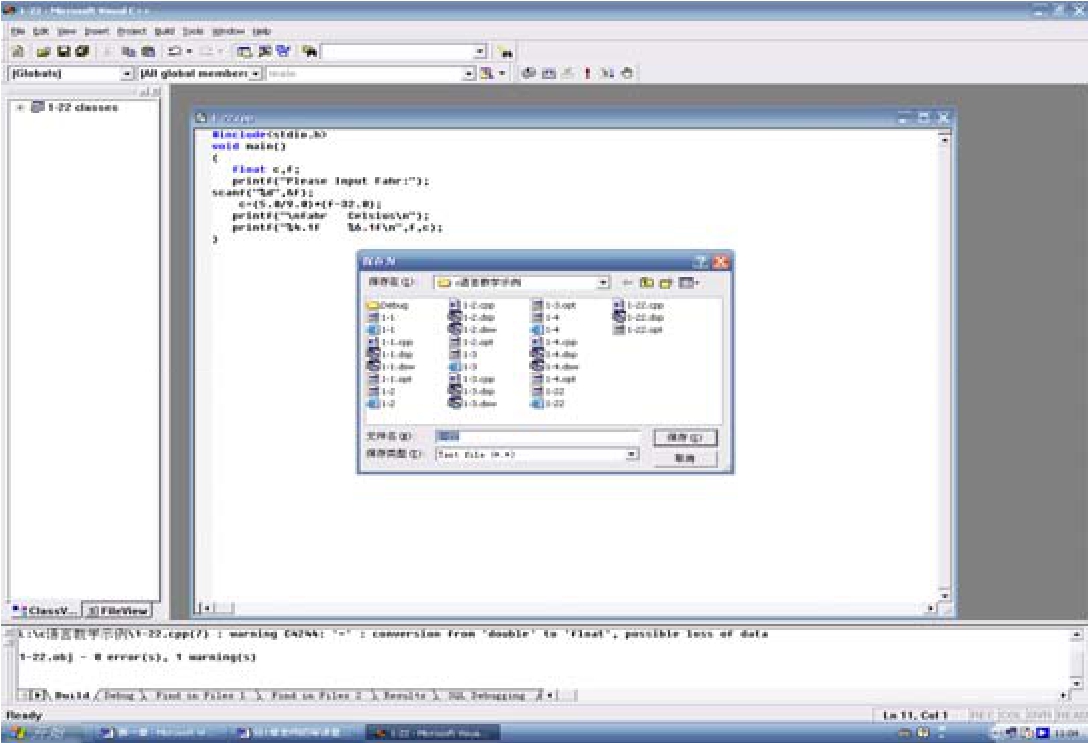Click the Output window toolbar icon
1088x743 pixels.
pyautogui.click(x=264, y=51)
